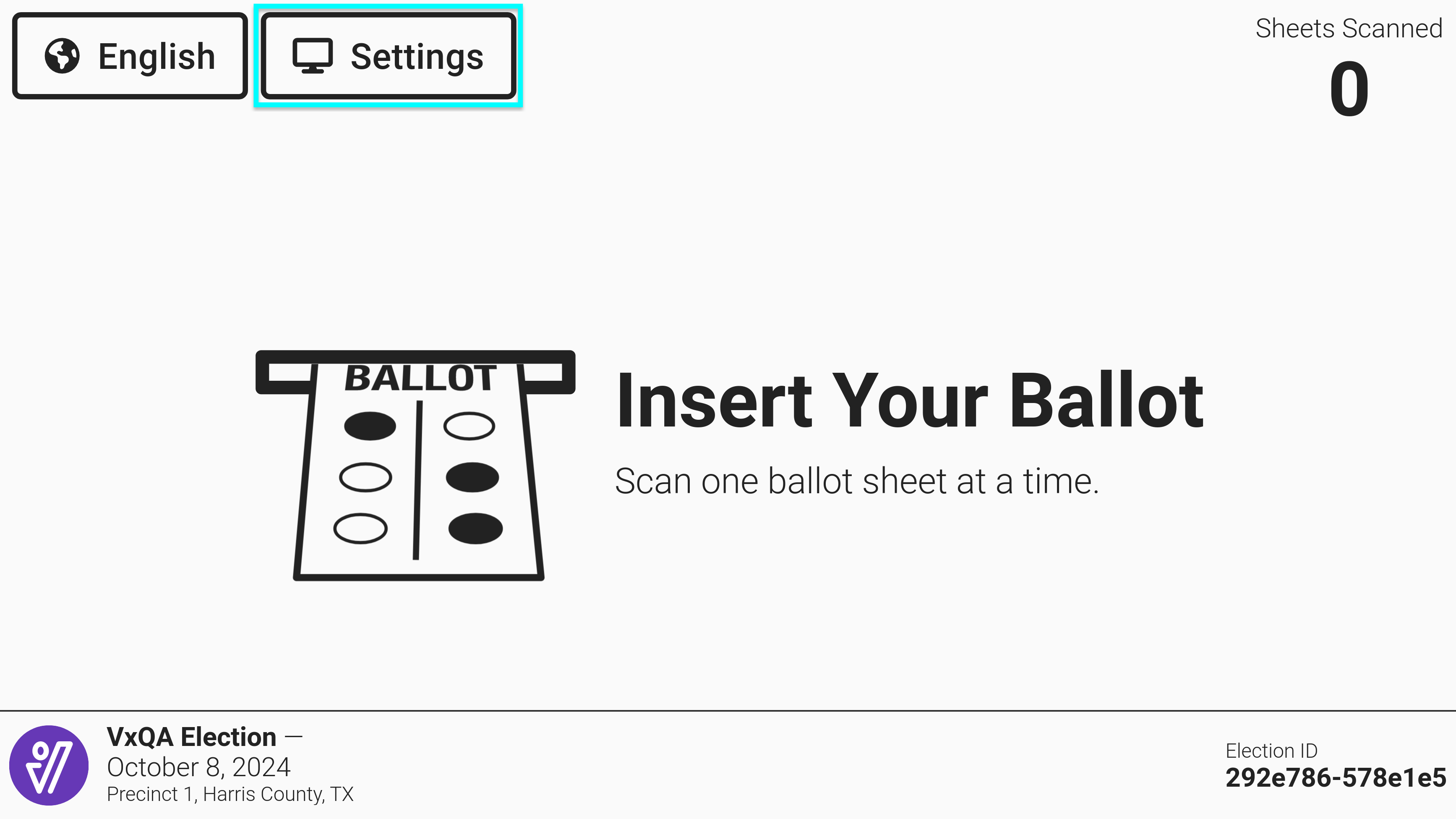
Task: Click the sheets scanned count of 0
Action: [1349, 89]
